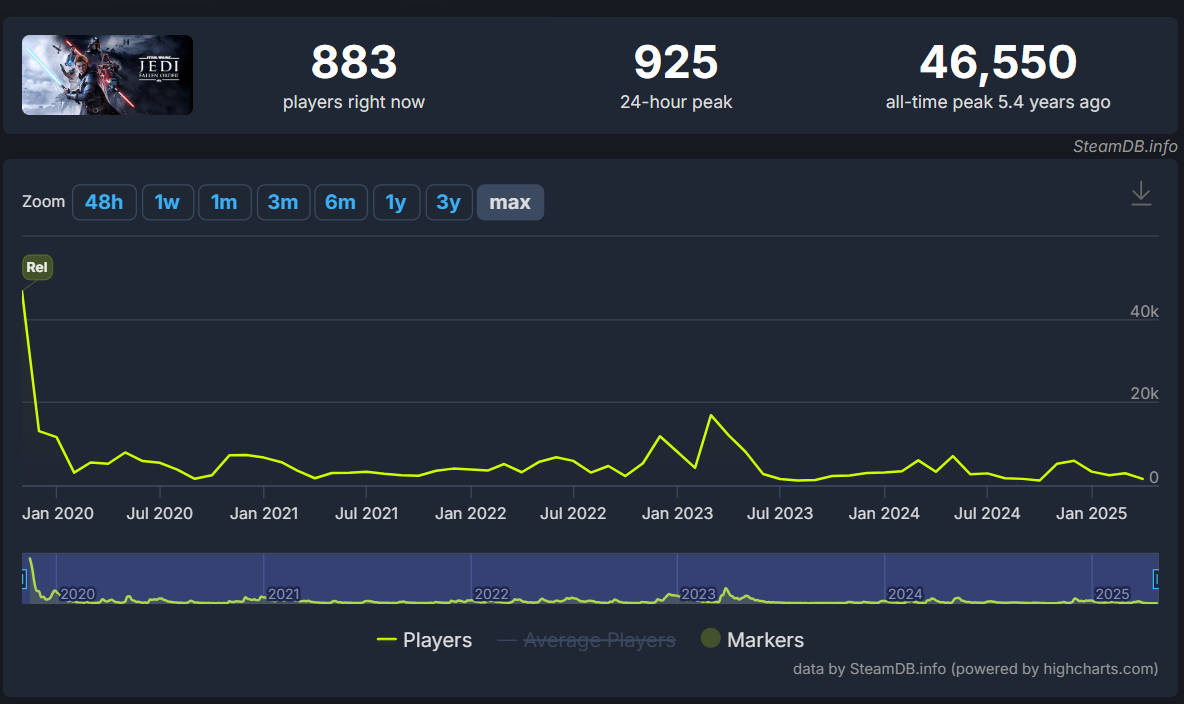Image resolution: width=1184 pixels, height=704 pixels.
Task: Select the 6m zoom range
Action: [x=341, y=202]
